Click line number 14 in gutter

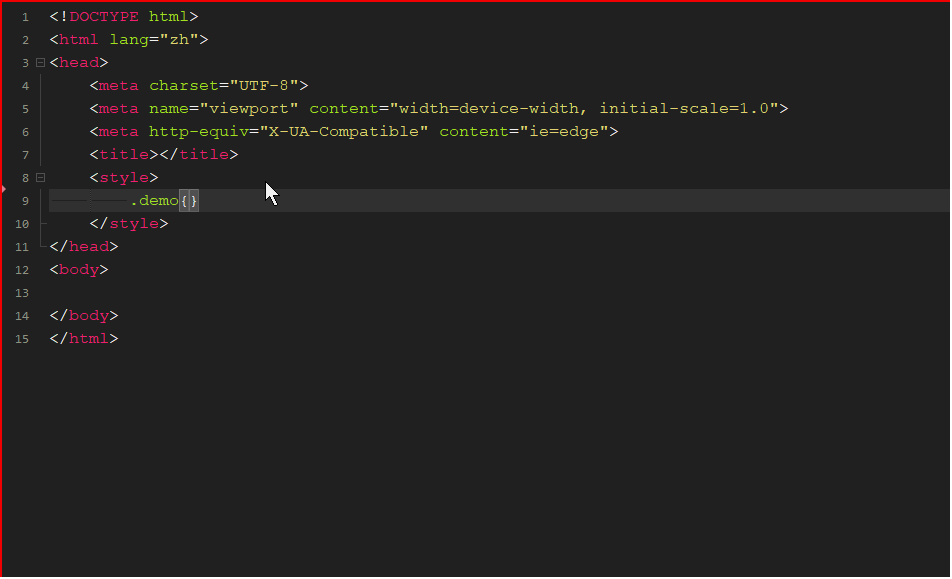tap(22, 317)
